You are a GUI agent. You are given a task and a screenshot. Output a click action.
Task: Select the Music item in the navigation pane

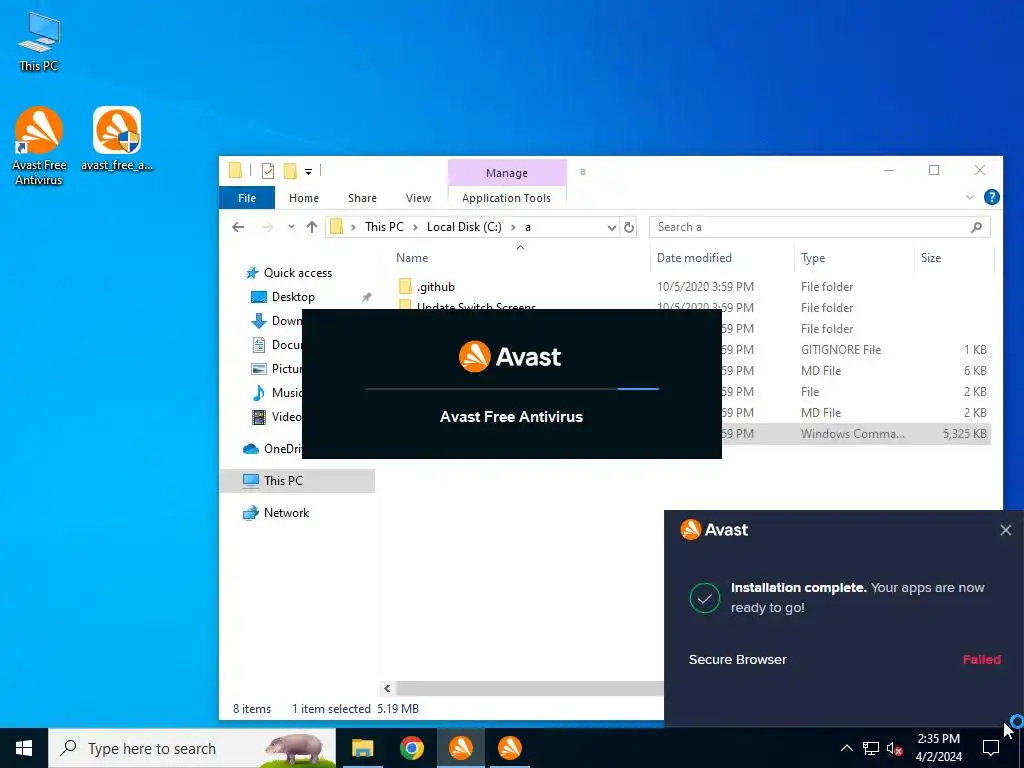277,393
